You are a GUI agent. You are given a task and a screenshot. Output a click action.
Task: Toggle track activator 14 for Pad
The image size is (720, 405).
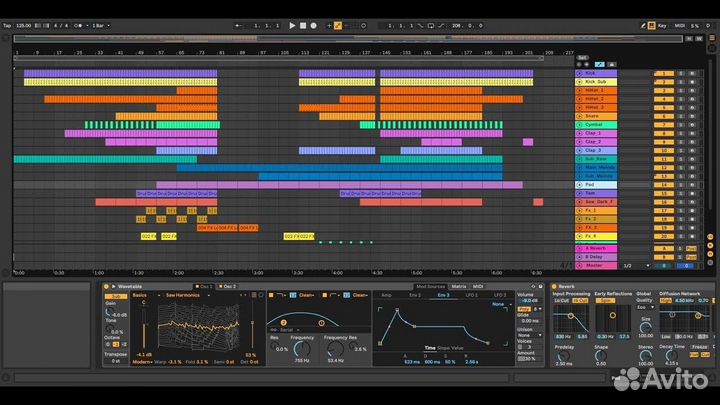(662, 185)
